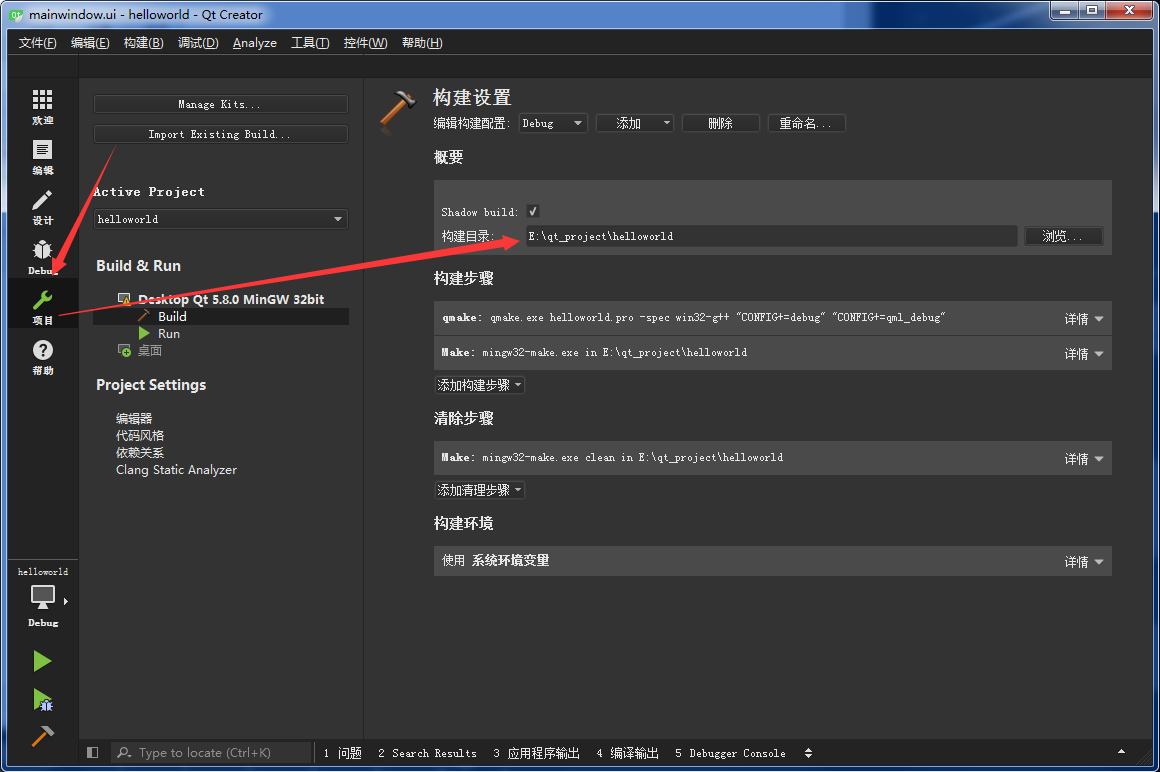Open 代码风格 project settings
This screenshot has height=772, width=1160.
coord(140,436)
